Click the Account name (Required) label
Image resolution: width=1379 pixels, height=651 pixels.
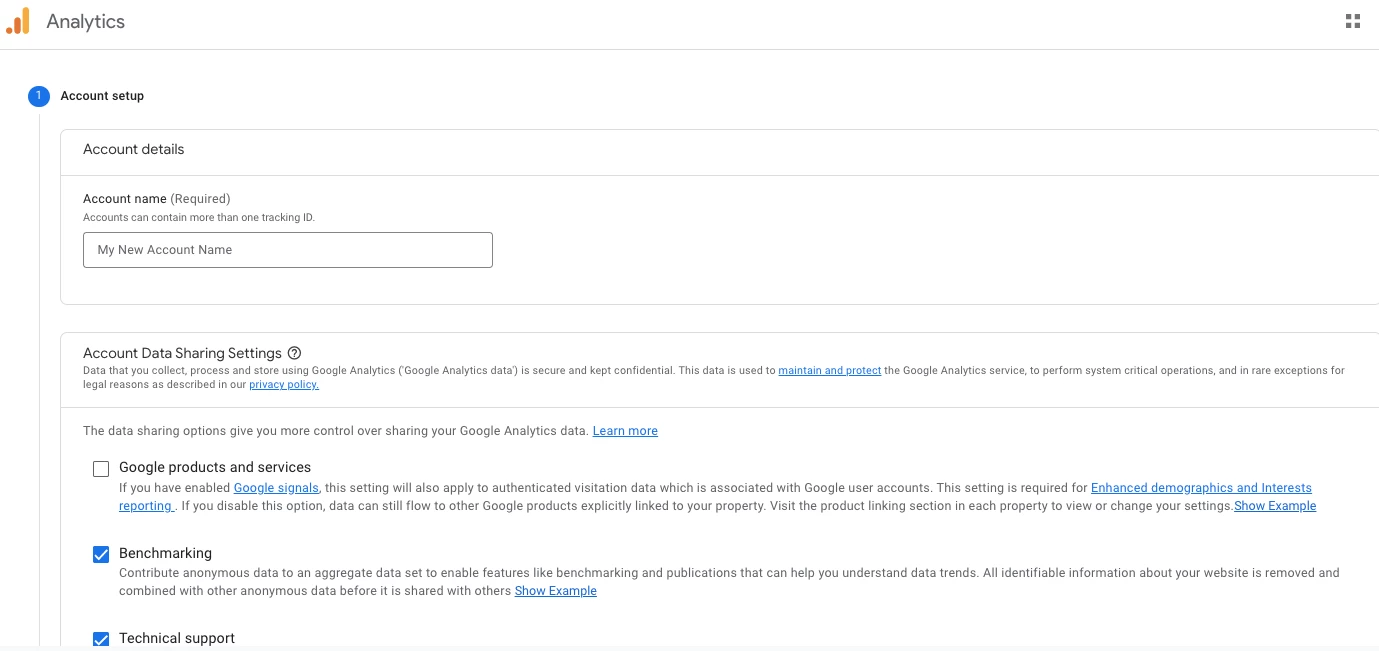156,199
